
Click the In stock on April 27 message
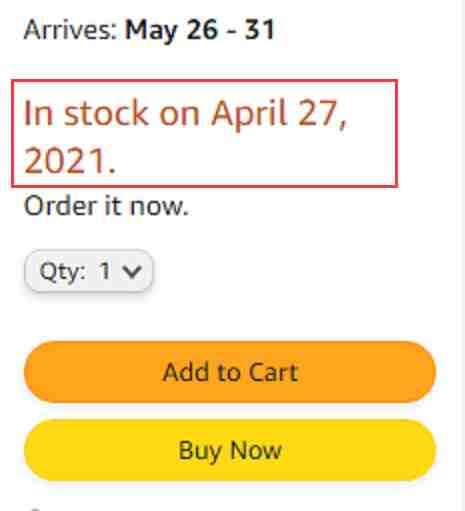coord(185,114)
